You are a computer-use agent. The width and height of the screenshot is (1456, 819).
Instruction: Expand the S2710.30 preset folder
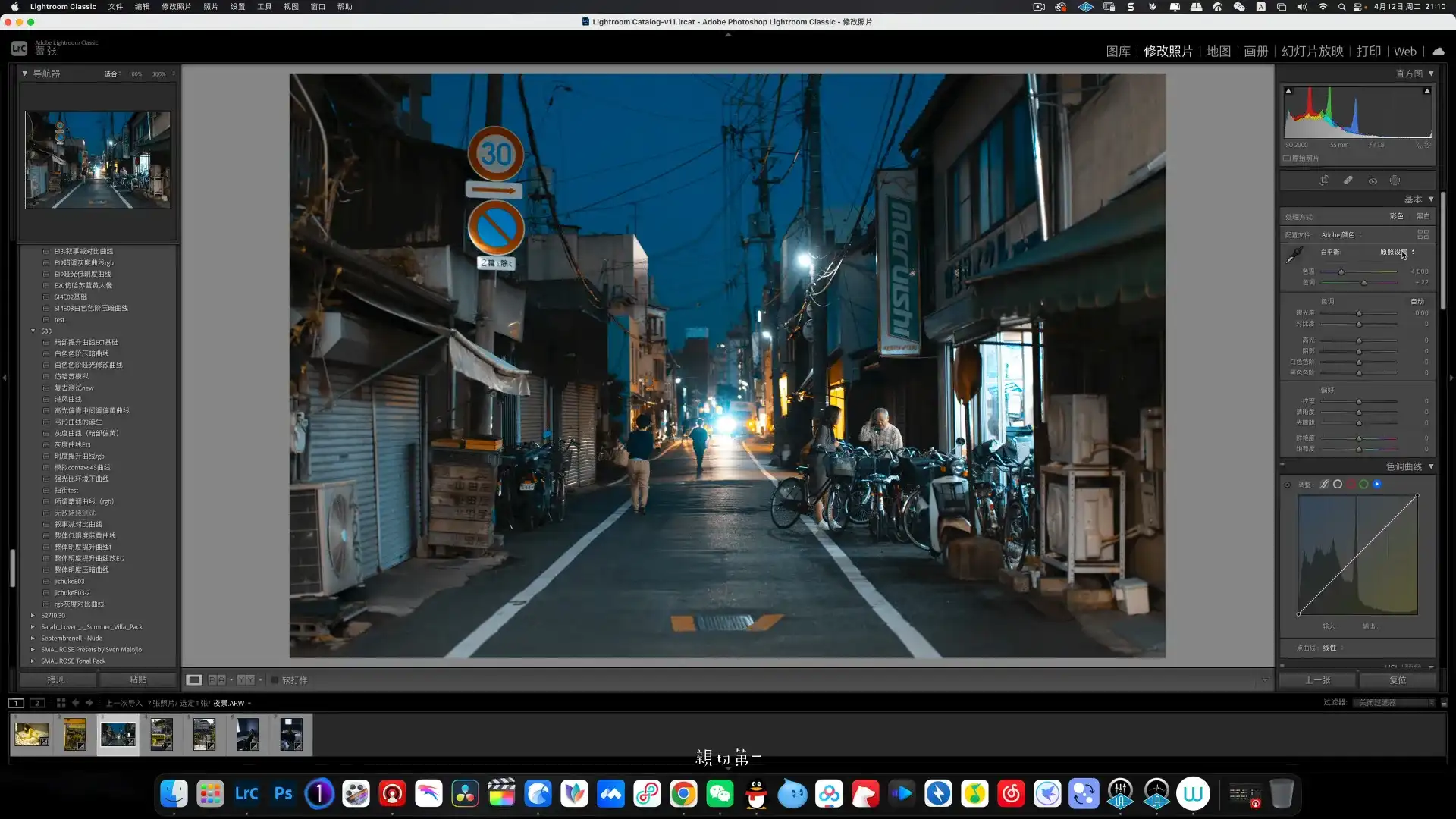pyautogui.click(x=33, y=616)
